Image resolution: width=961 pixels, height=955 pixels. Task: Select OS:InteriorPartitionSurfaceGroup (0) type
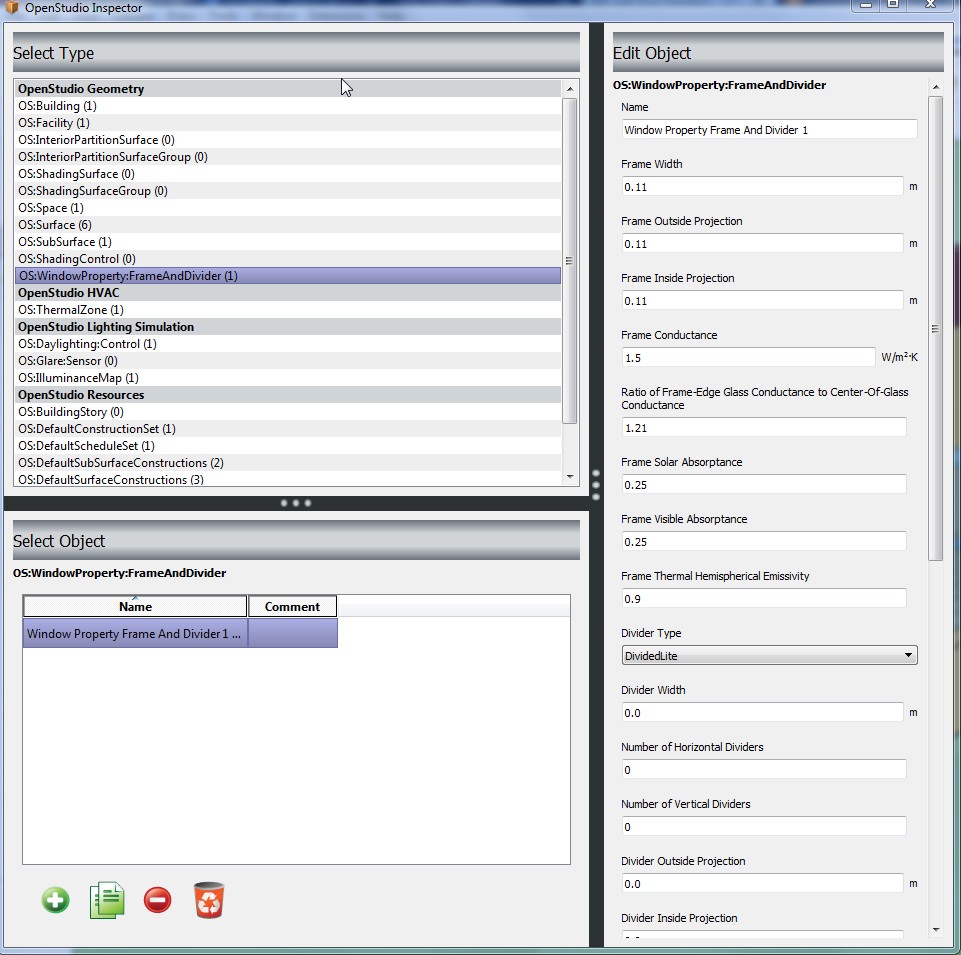tap(287, 157)
